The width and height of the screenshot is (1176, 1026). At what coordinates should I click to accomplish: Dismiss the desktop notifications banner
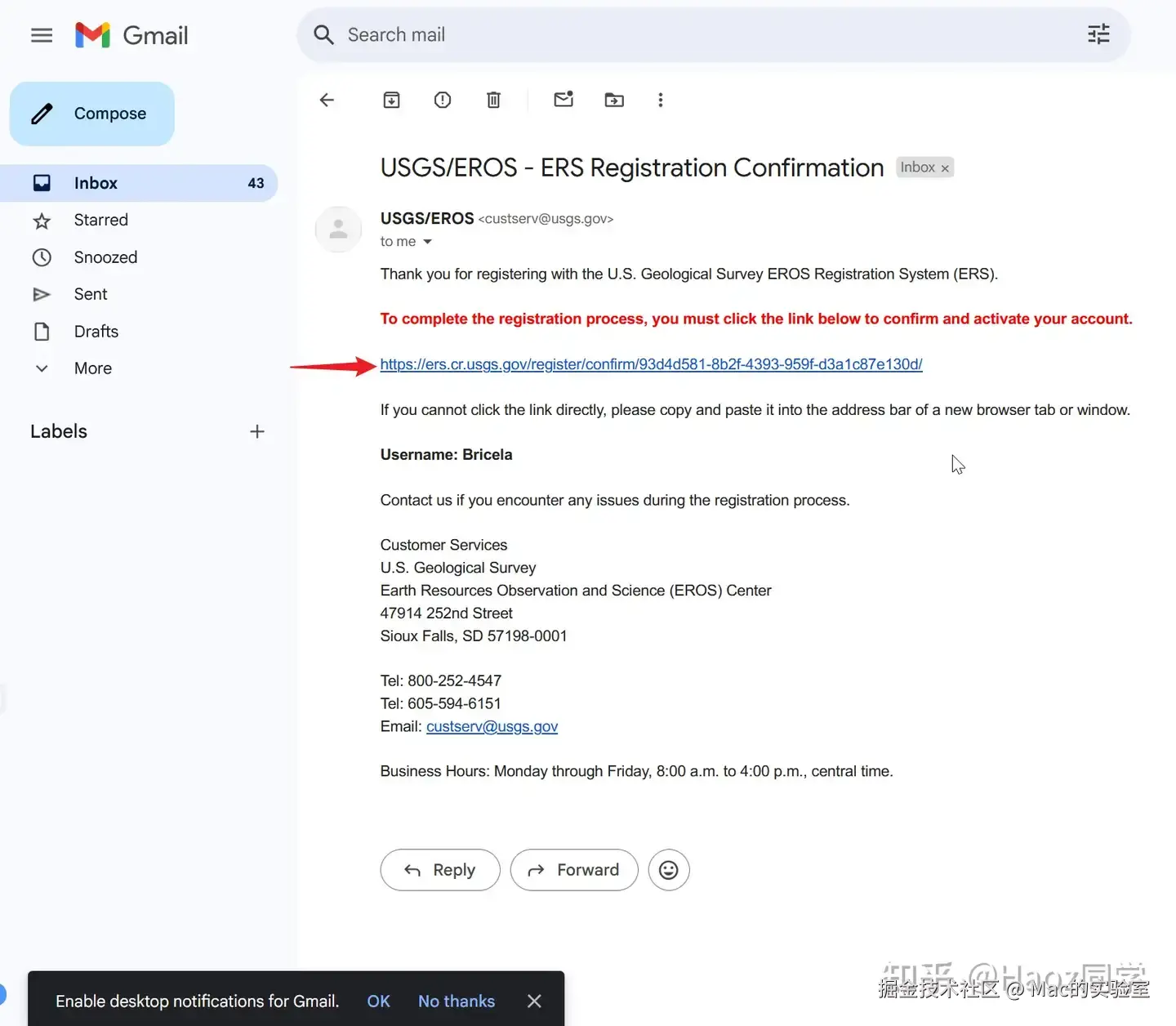pyautogui.click(x=534, y=1001)
